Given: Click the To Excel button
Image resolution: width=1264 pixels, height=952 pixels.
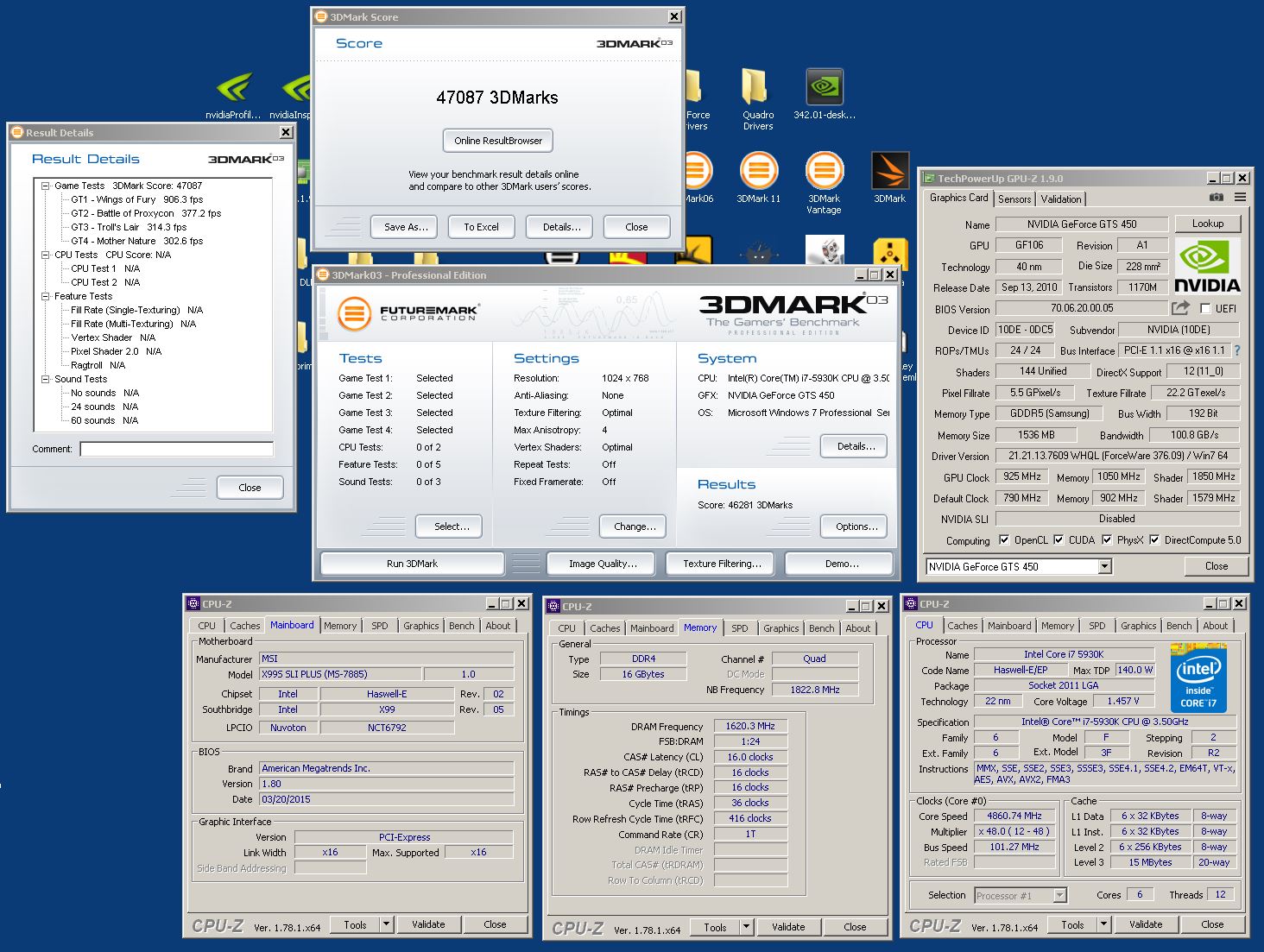Looking at the screenshot, I should (481, 227).
